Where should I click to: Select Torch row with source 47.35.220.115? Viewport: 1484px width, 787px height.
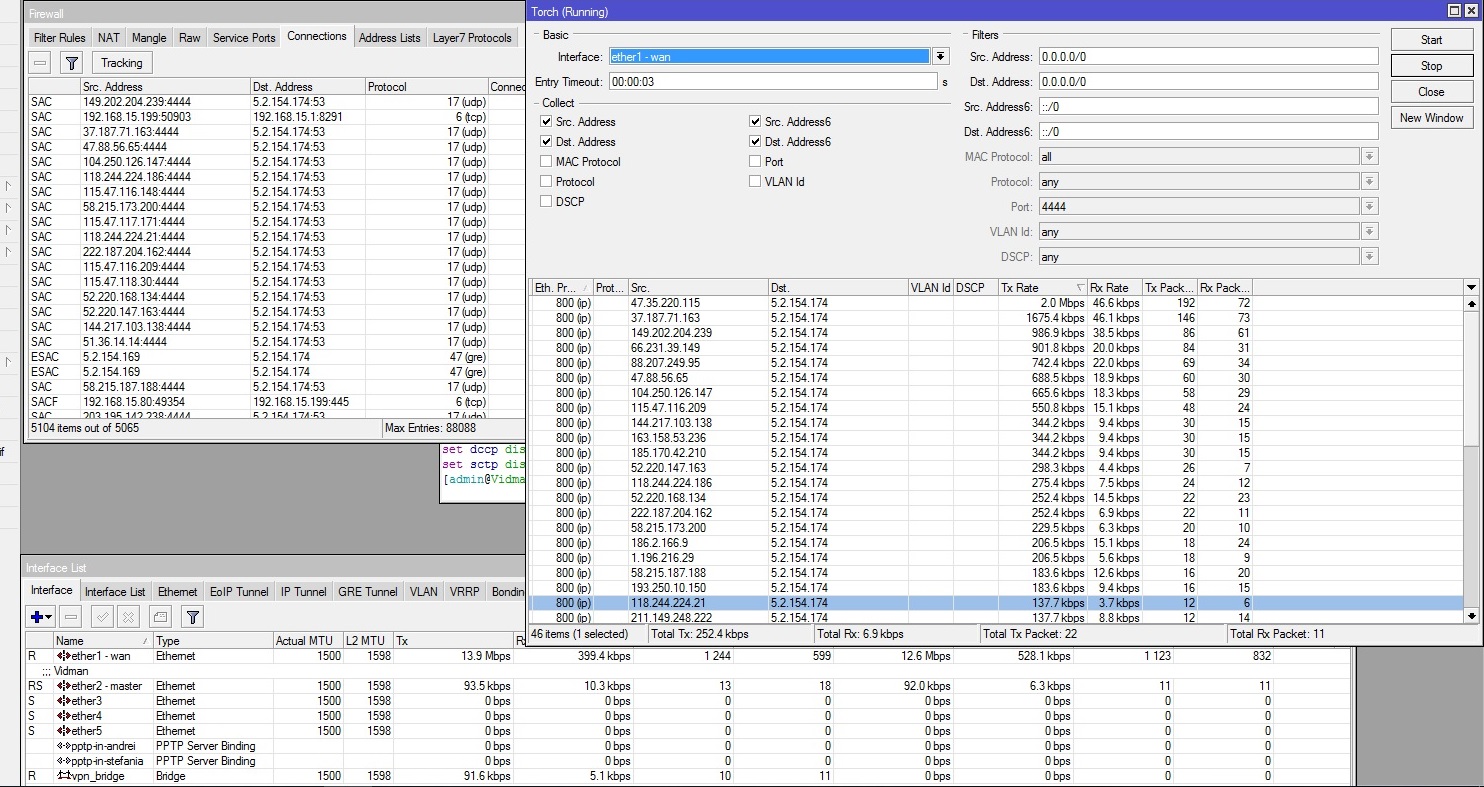(x=996, y=303)
